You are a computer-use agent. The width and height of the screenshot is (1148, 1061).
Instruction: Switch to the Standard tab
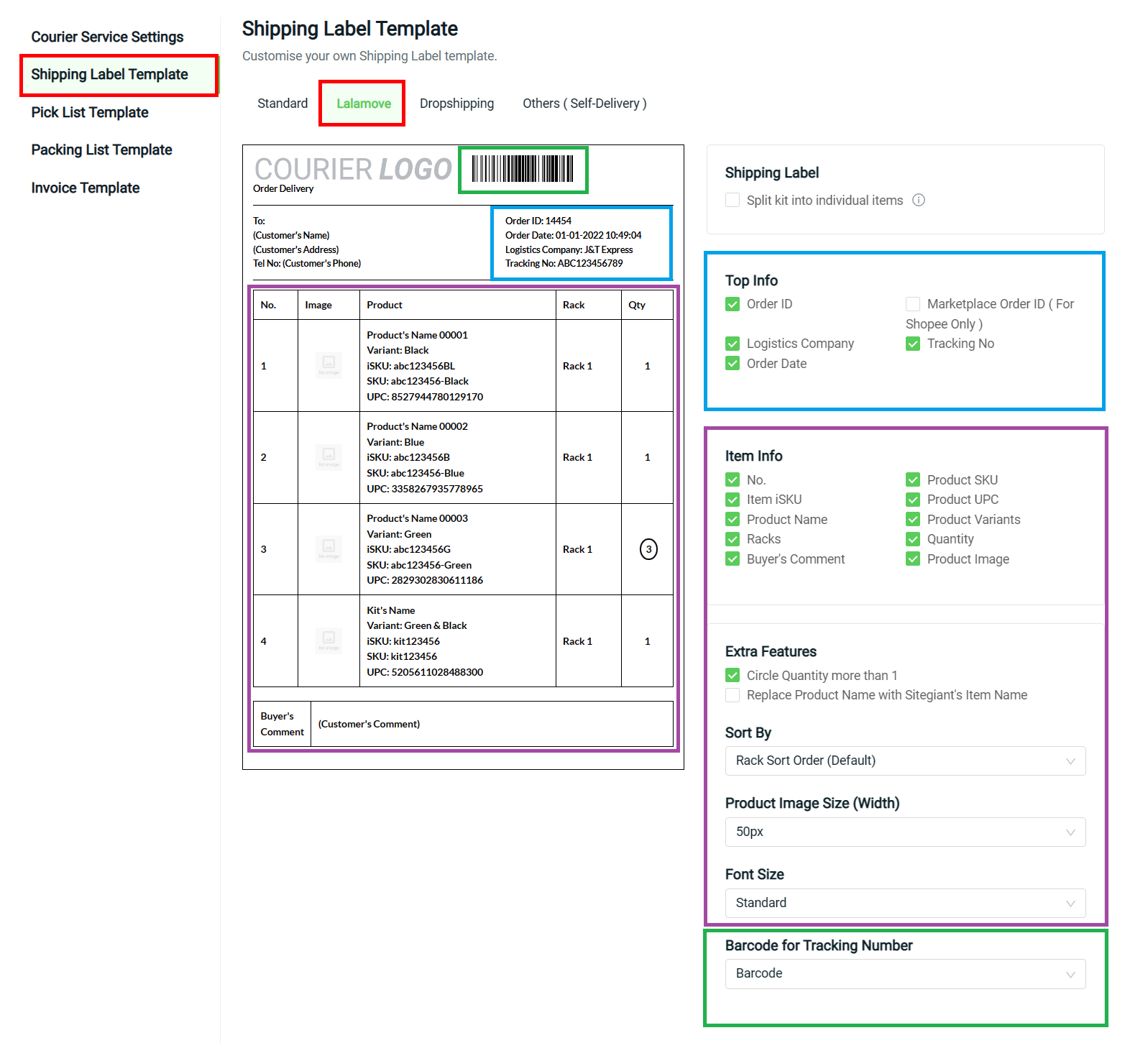[283, 104]
